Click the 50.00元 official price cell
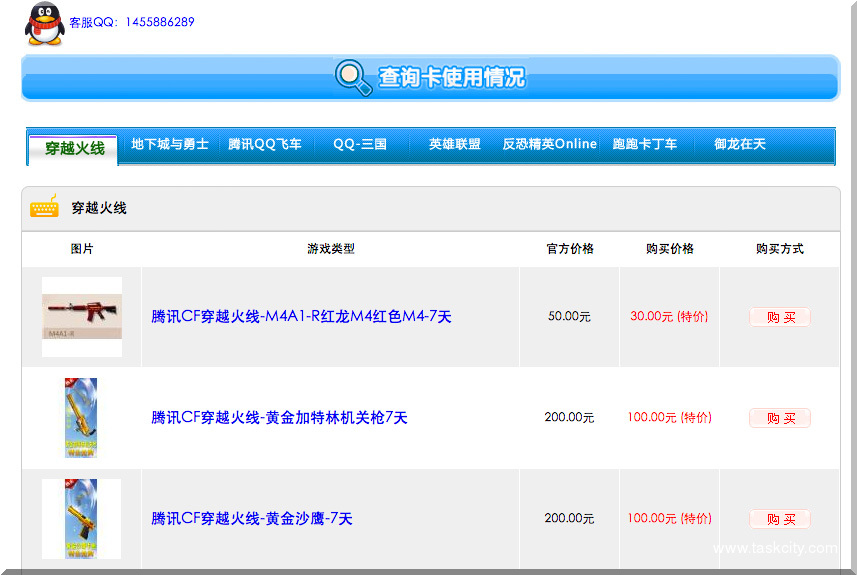Viewport: 857px width, 575px height. tap(569, 316)
